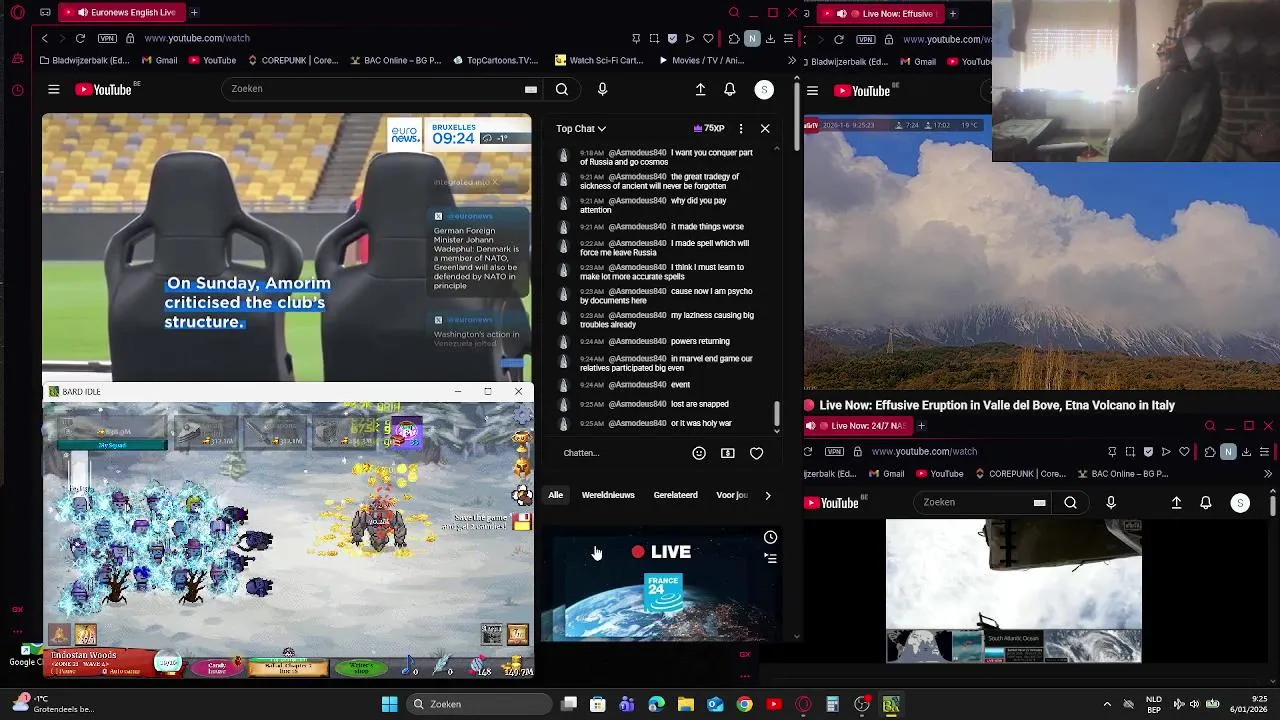Open Chrome from taskbar
Screen dimensions: 1280x720
744,704
